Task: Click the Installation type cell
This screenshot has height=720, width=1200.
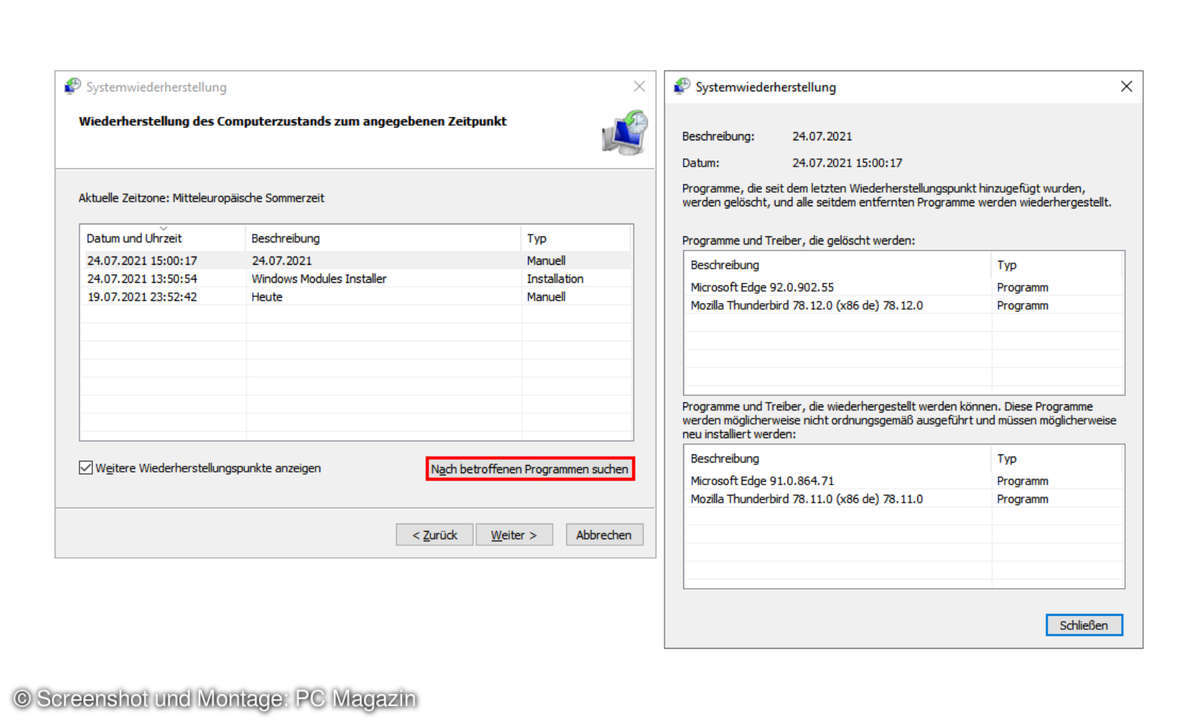Action: (x=555, y=278)
